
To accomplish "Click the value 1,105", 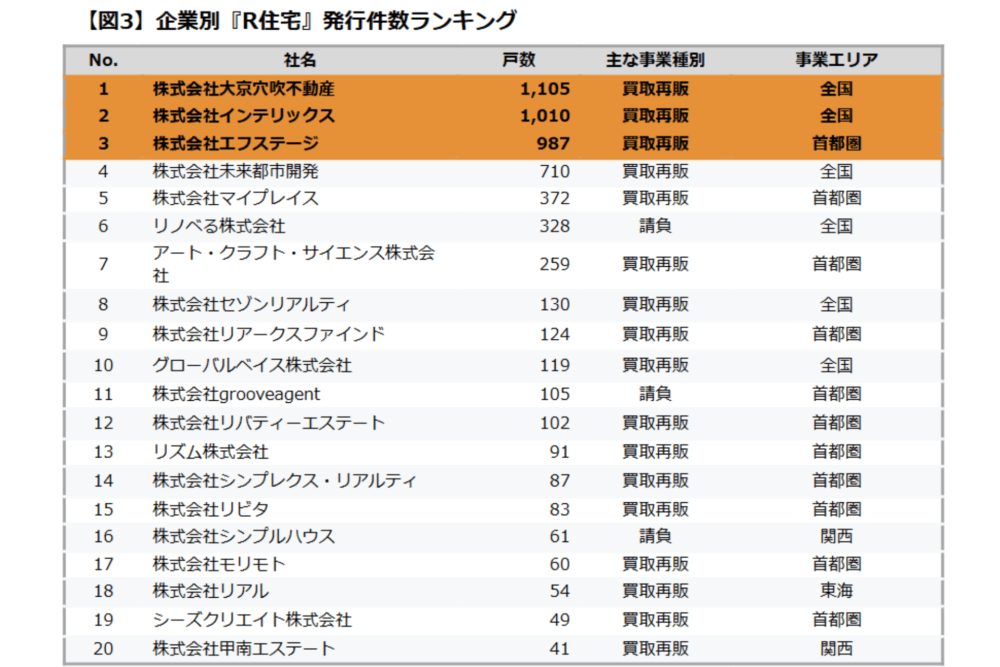I will point(545,89).
